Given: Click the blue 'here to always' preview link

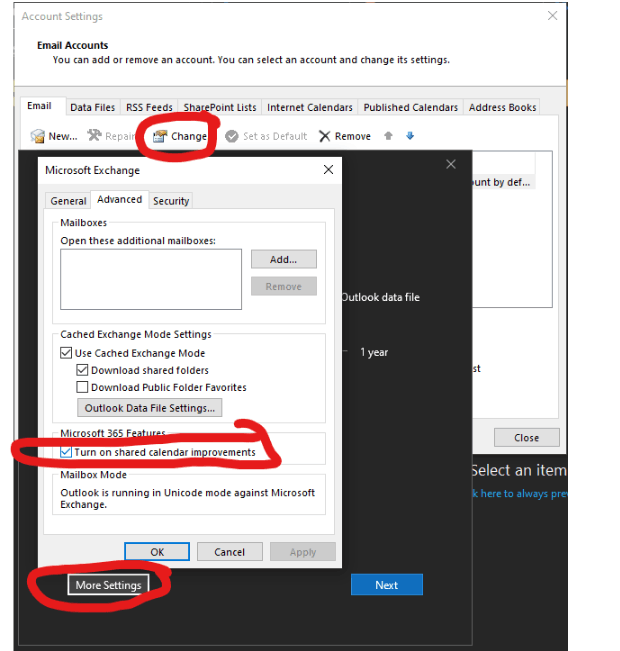Looking at the screenshot, I should coord(515,493).
